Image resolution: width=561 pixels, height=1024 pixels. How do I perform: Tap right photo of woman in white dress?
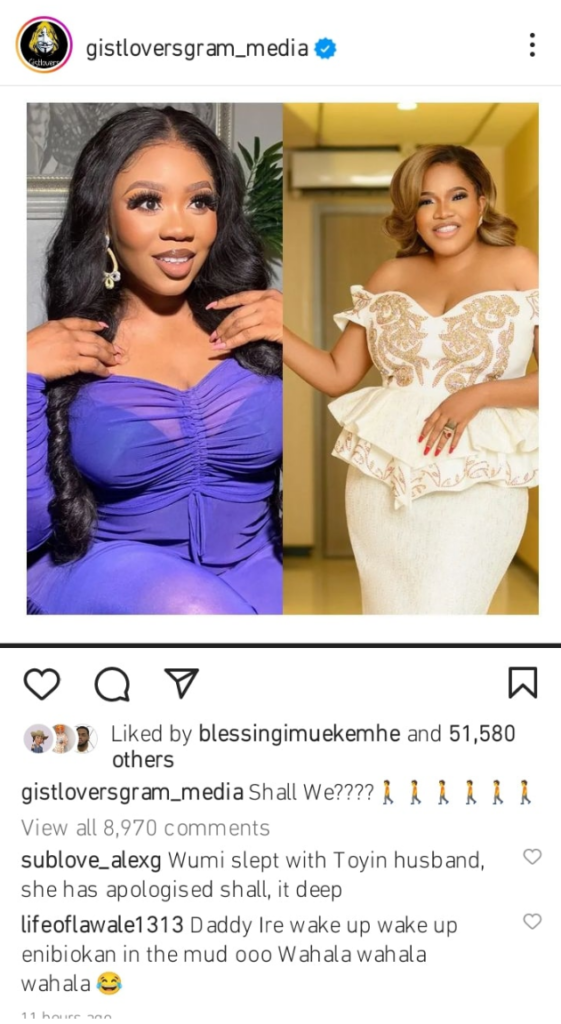coord(411,358)
